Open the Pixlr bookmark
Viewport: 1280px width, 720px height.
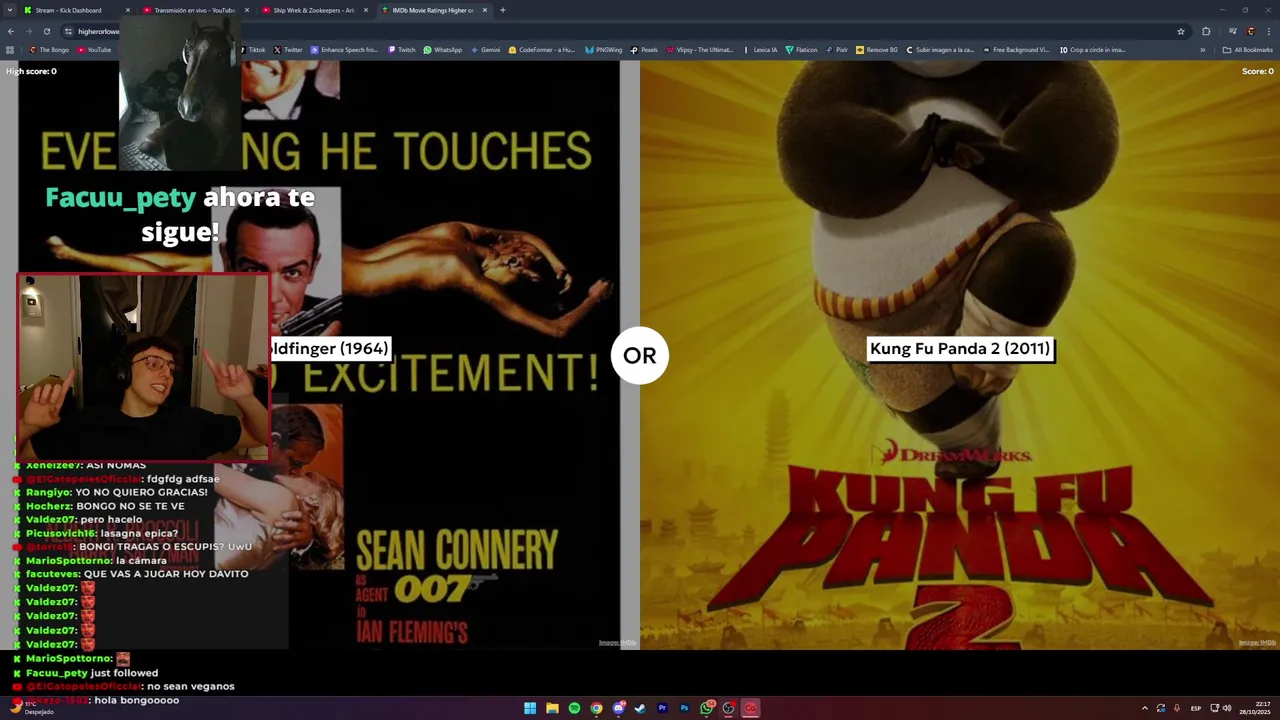(x=837, y=49)
